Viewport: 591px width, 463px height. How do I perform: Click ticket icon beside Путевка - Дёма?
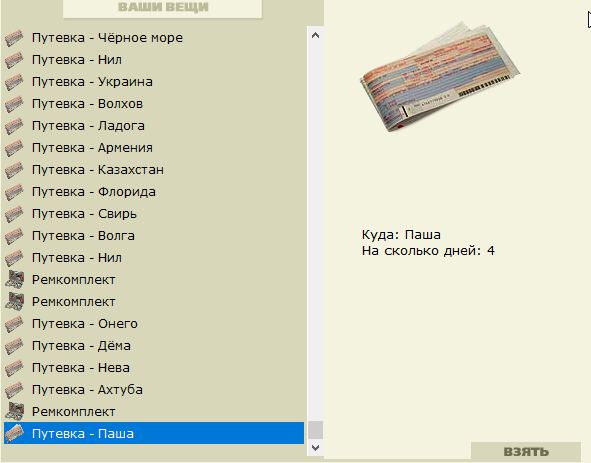[14, 346]
